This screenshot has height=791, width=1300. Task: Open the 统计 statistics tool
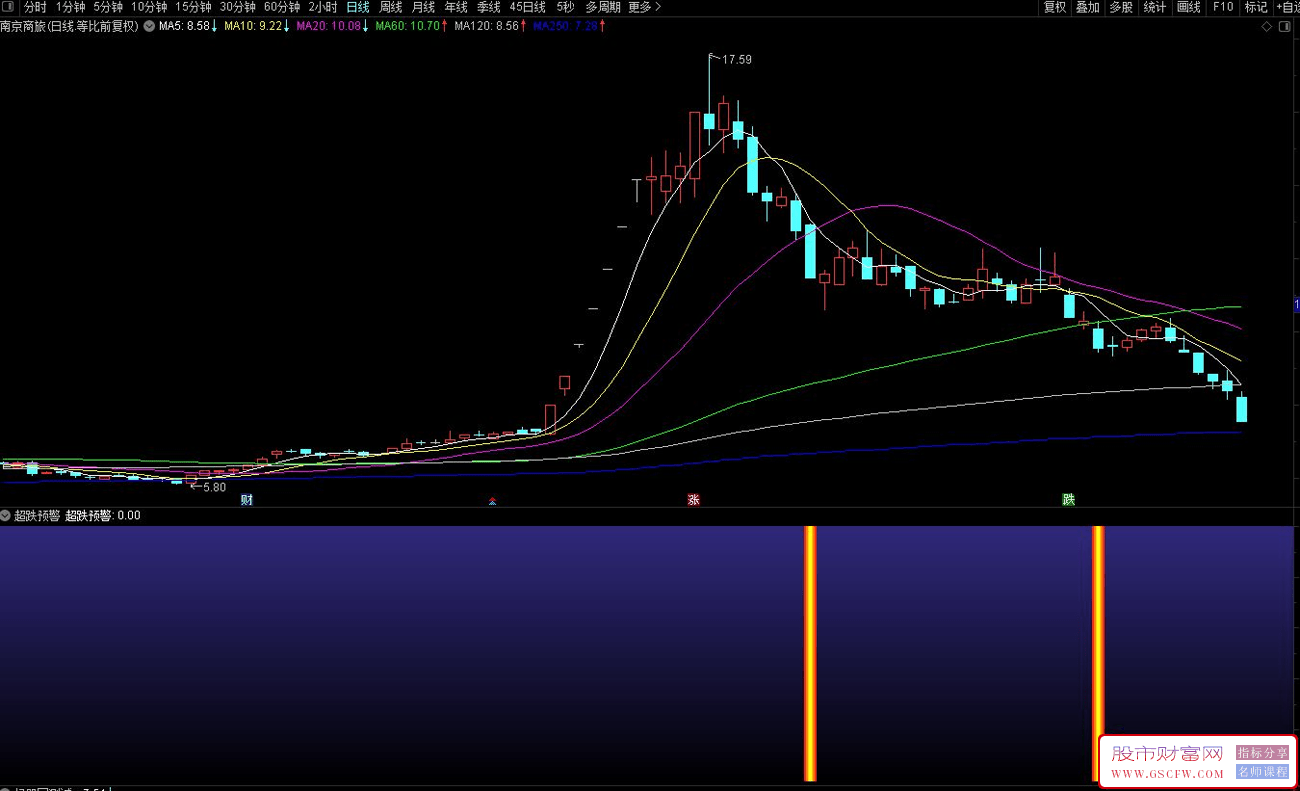[x=1155, y=7]
